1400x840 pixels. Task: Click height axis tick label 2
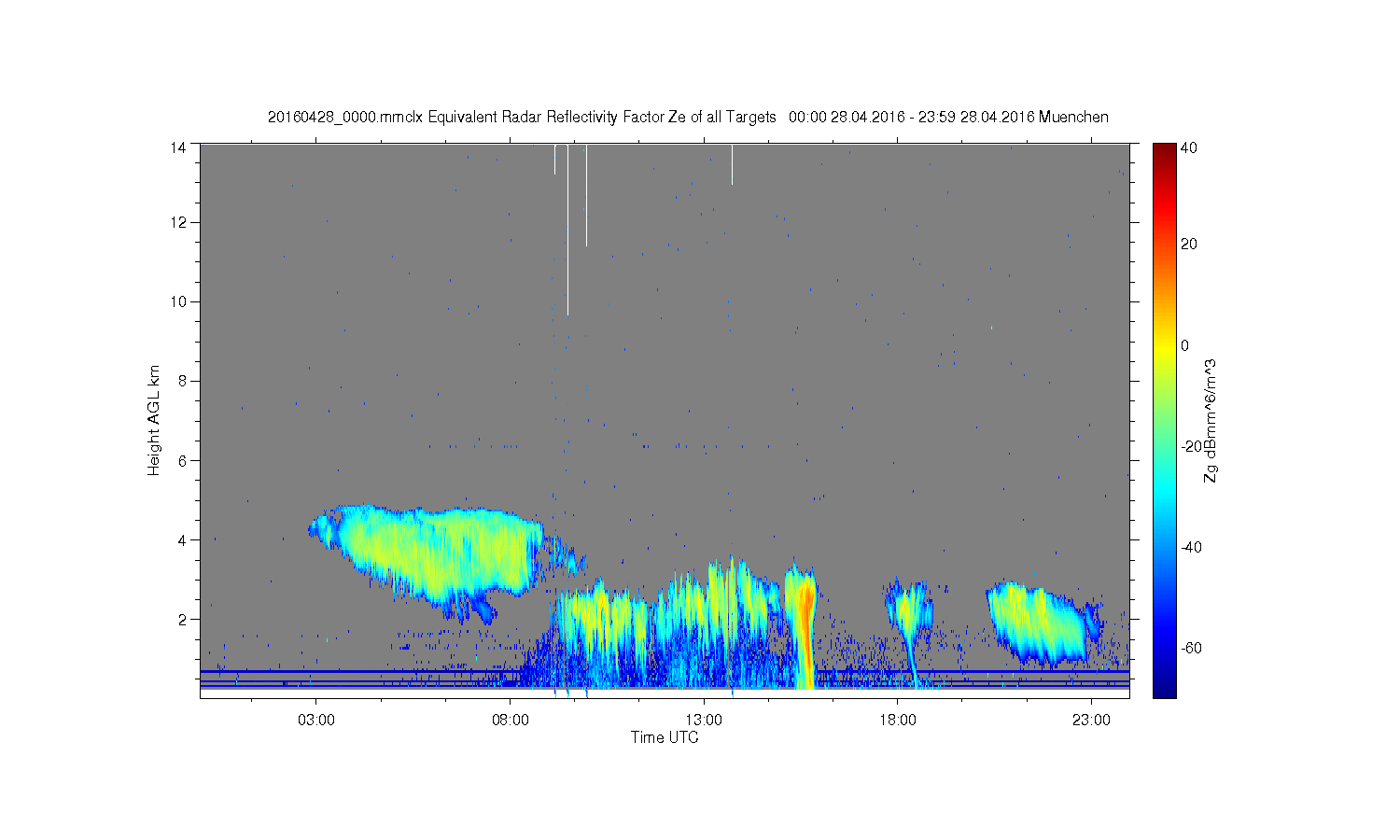[x=182, y=619]
